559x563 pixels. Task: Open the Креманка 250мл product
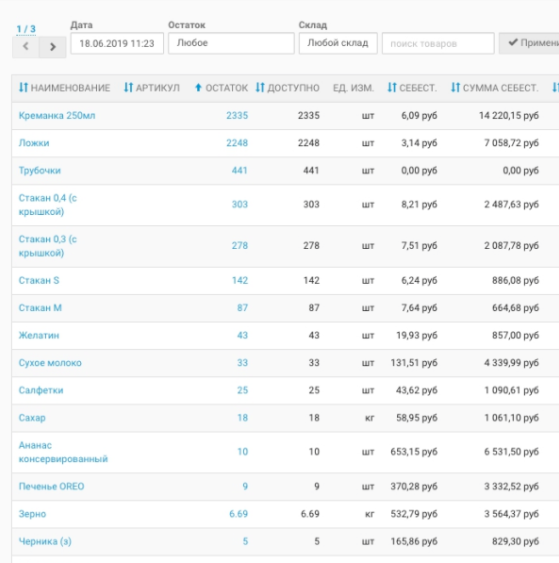[x=57, y=116]
